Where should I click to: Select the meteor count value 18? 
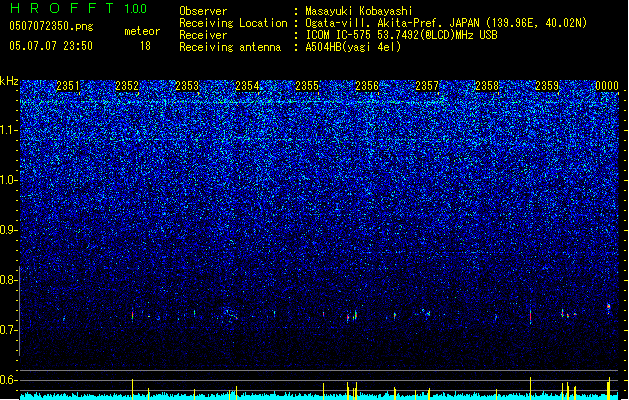(145, 46)
